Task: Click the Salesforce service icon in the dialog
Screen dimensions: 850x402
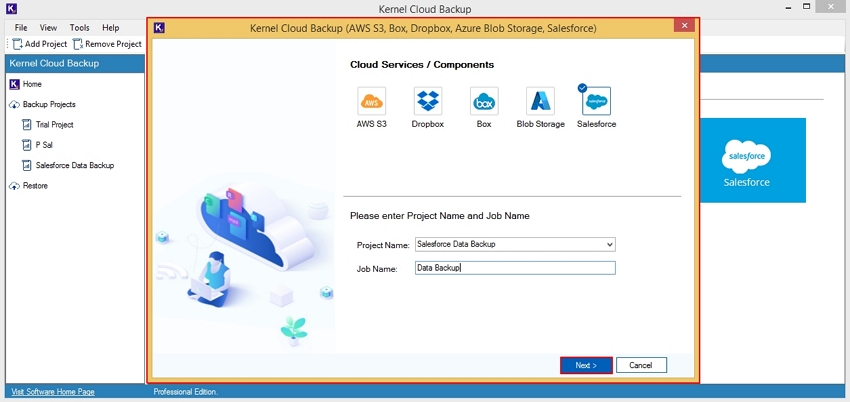Action: coord(596,101)
